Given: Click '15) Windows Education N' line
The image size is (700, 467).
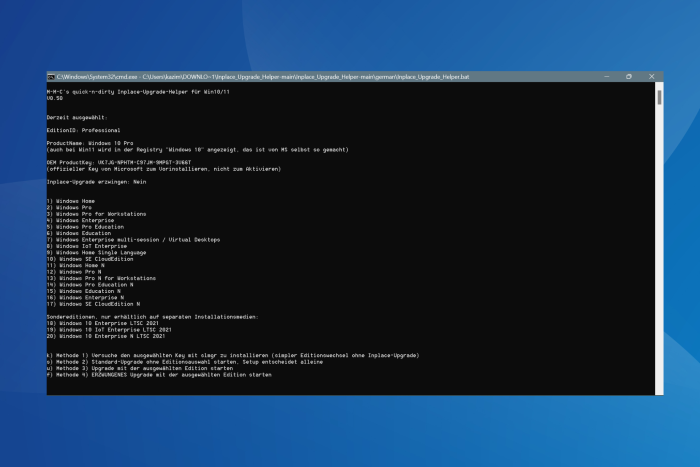Looking at the screenshot, I should click(83, 291).
